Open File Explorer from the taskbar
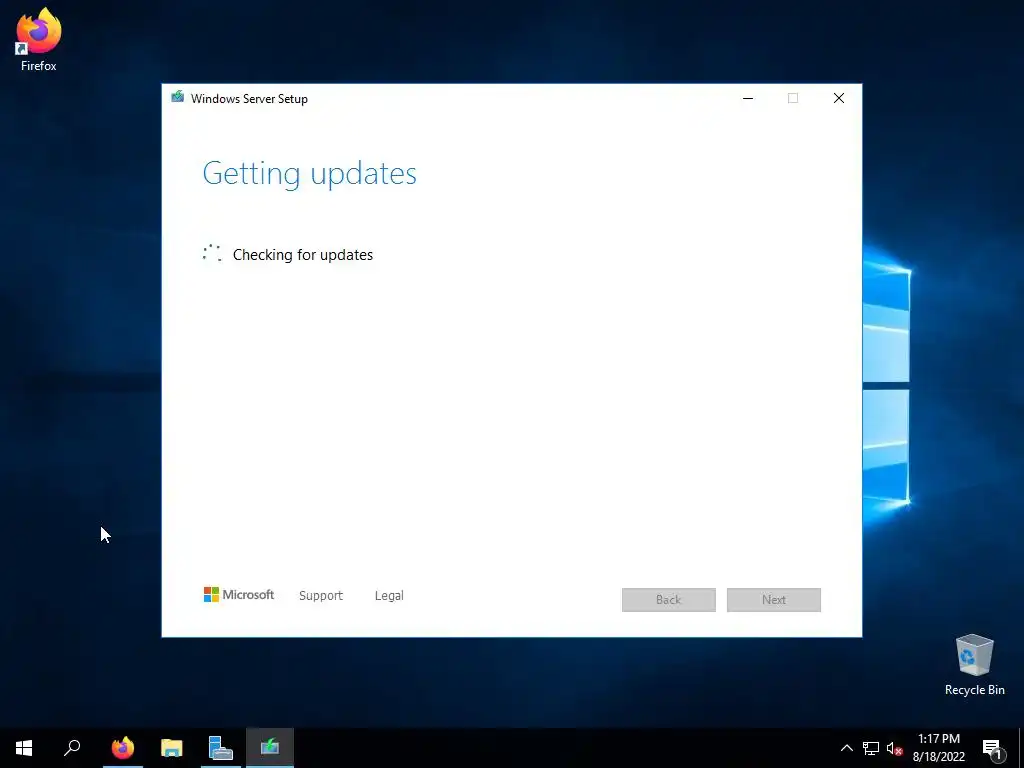 (172, 748)
